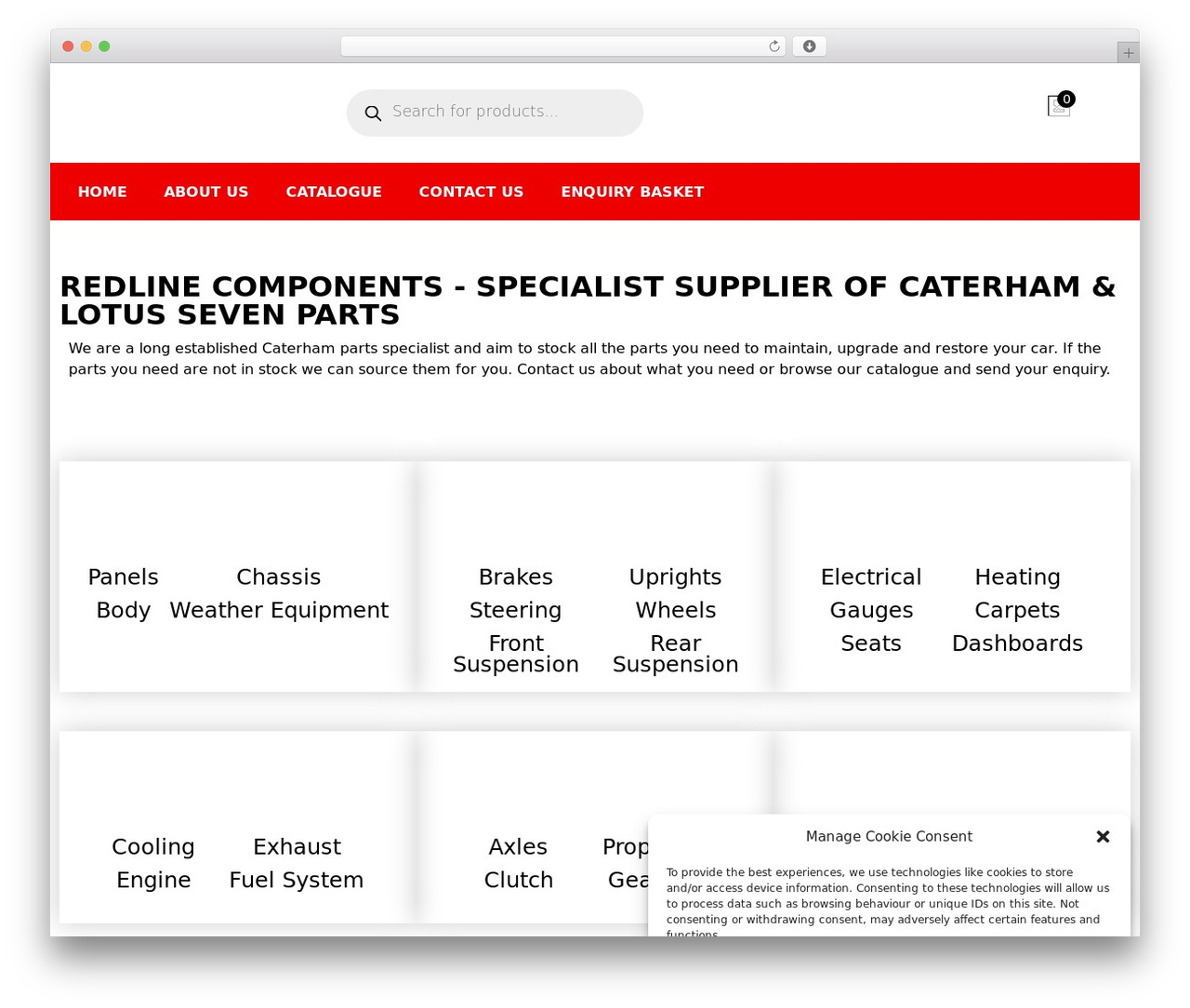Go to the HOME menu item
The image size is (1190, 1008).
(x=102, y=192)
